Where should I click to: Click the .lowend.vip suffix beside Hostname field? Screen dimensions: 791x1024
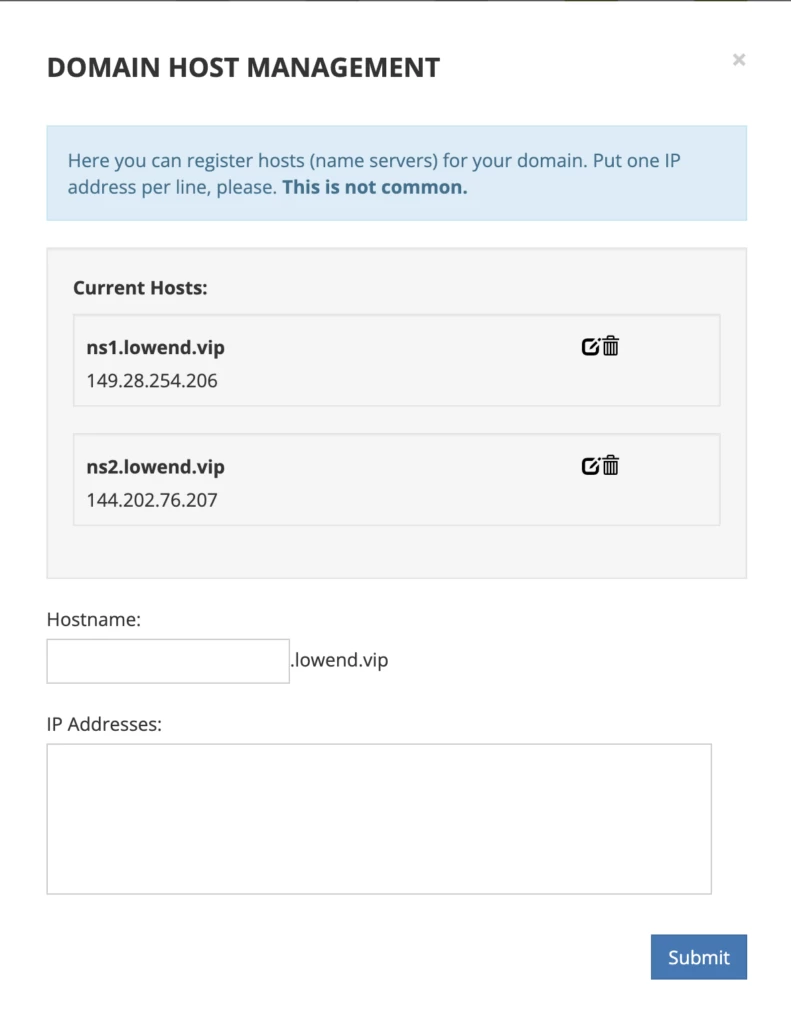339,661
